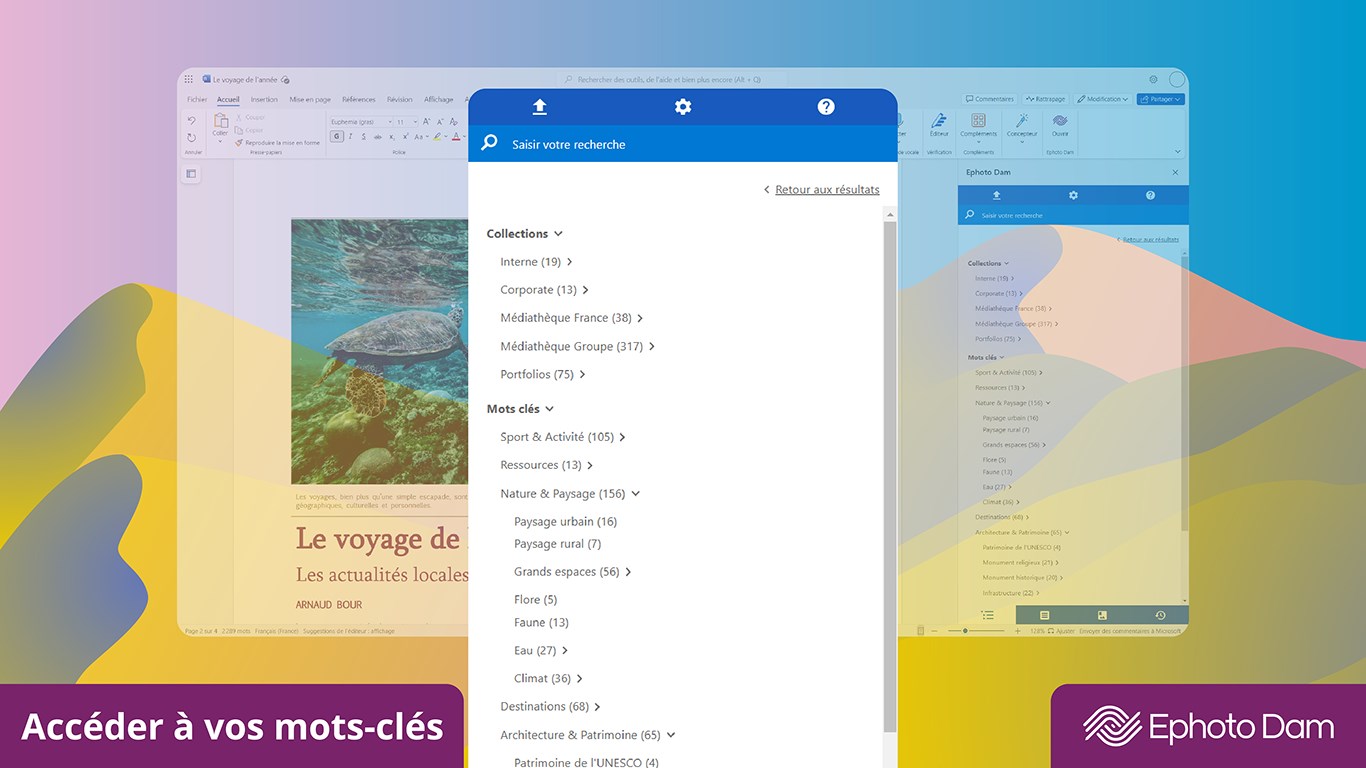Viewport: 1366px width, 768px height.
Task: Toggle italic formatting button
Action: click(x=351, y=136)
